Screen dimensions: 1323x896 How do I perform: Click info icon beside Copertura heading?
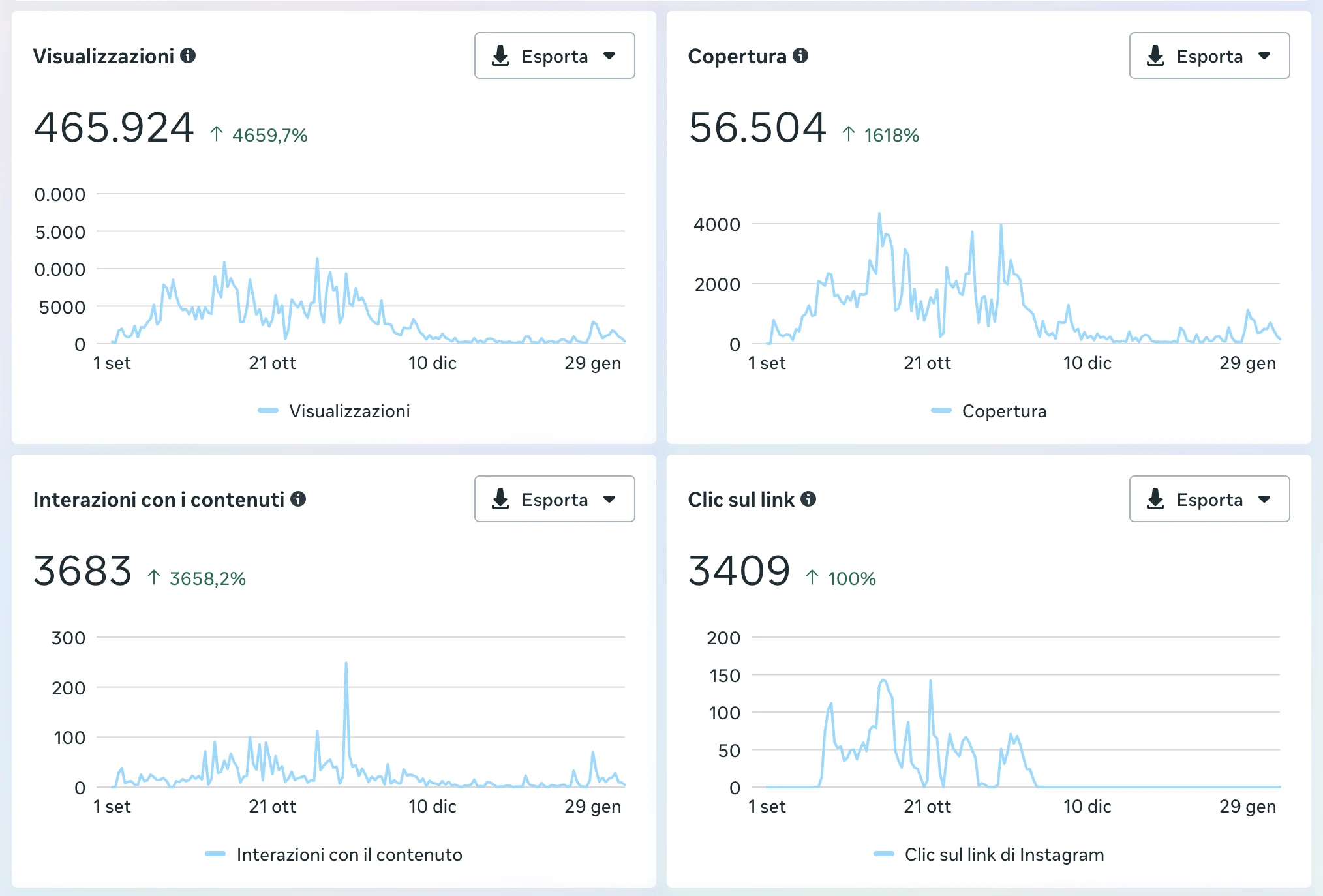[800, 55]
